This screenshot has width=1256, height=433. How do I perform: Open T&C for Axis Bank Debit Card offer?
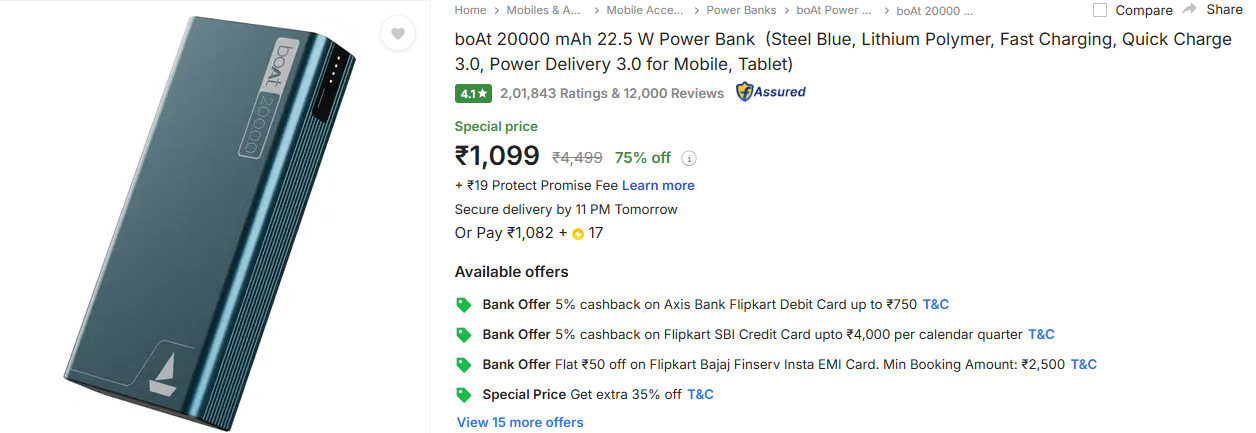pyautogui.click(x=935, y=304)
